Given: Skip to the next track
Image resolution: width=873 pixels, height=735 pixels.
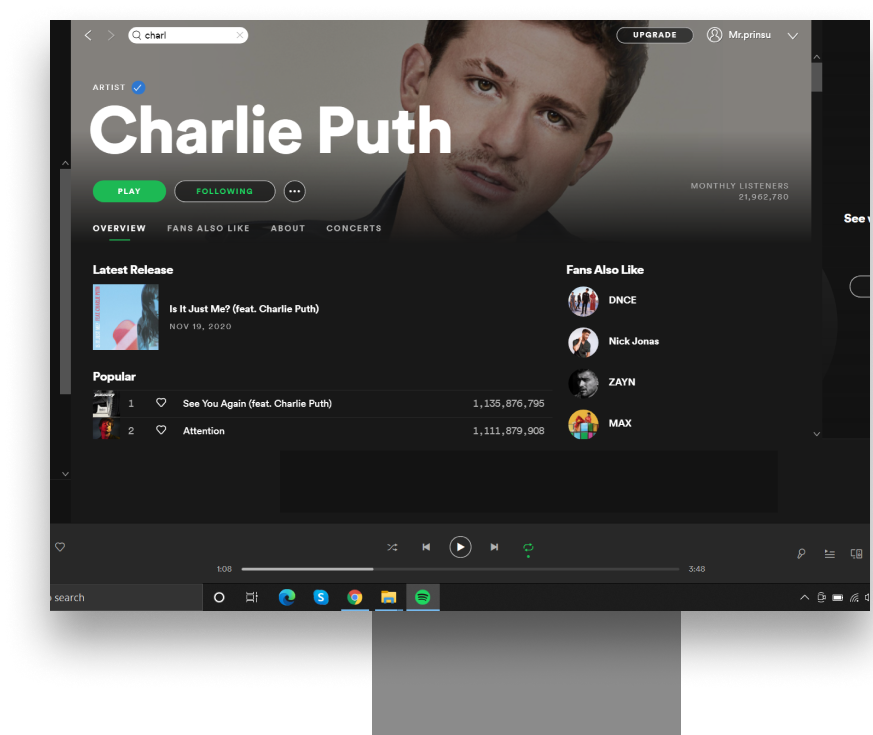Looking at the screenshot, I should point(494,547).
